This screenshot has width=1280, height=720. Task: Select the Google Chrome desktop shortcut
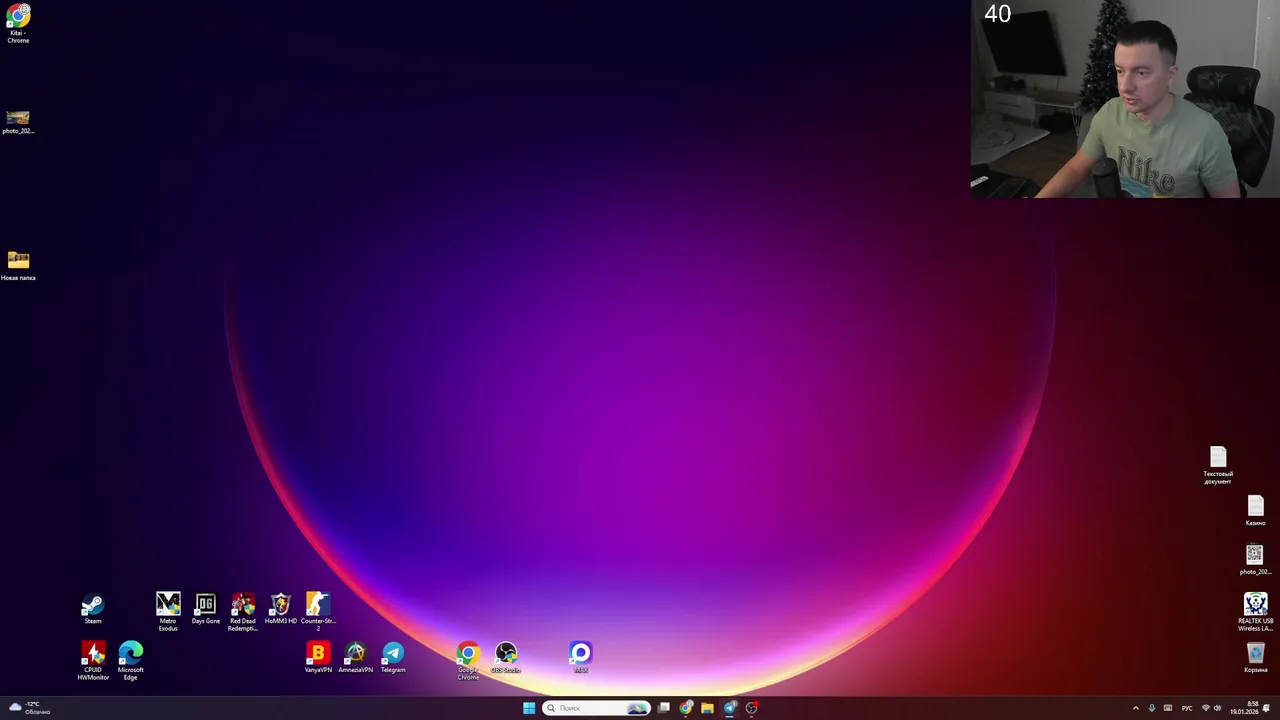(468, 661)
